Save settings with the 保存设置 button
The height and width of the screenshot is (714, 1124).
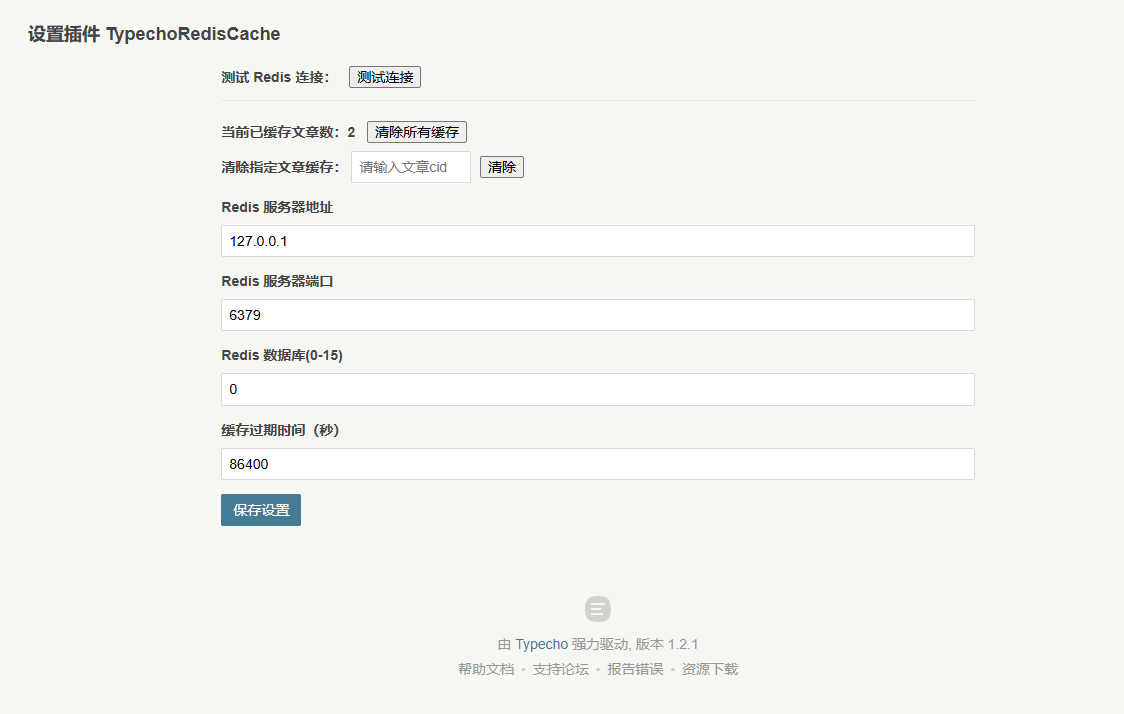click(x=261, y=510)
